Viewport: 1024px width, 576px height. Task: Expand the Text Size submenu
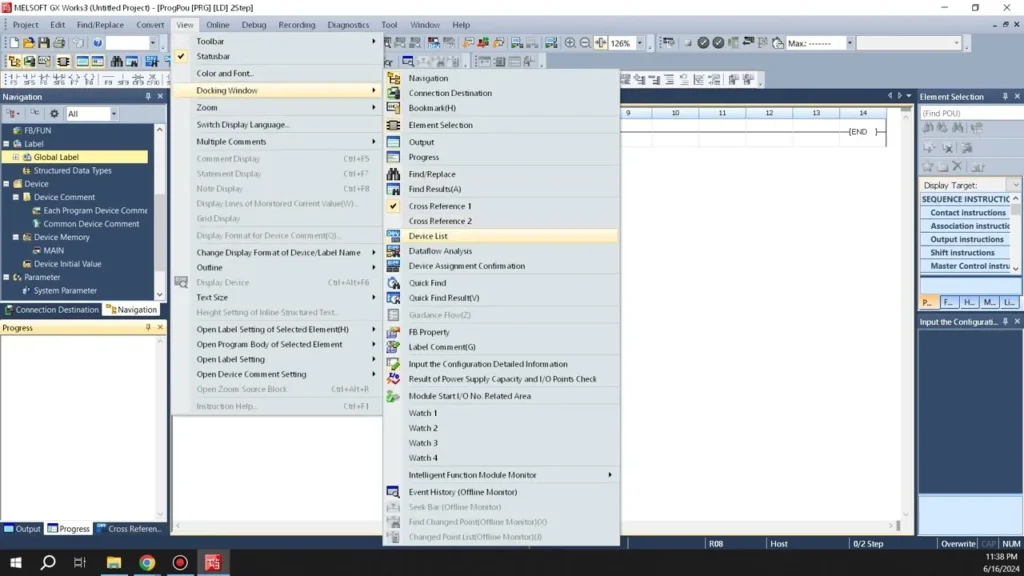(x=278, y=297)
